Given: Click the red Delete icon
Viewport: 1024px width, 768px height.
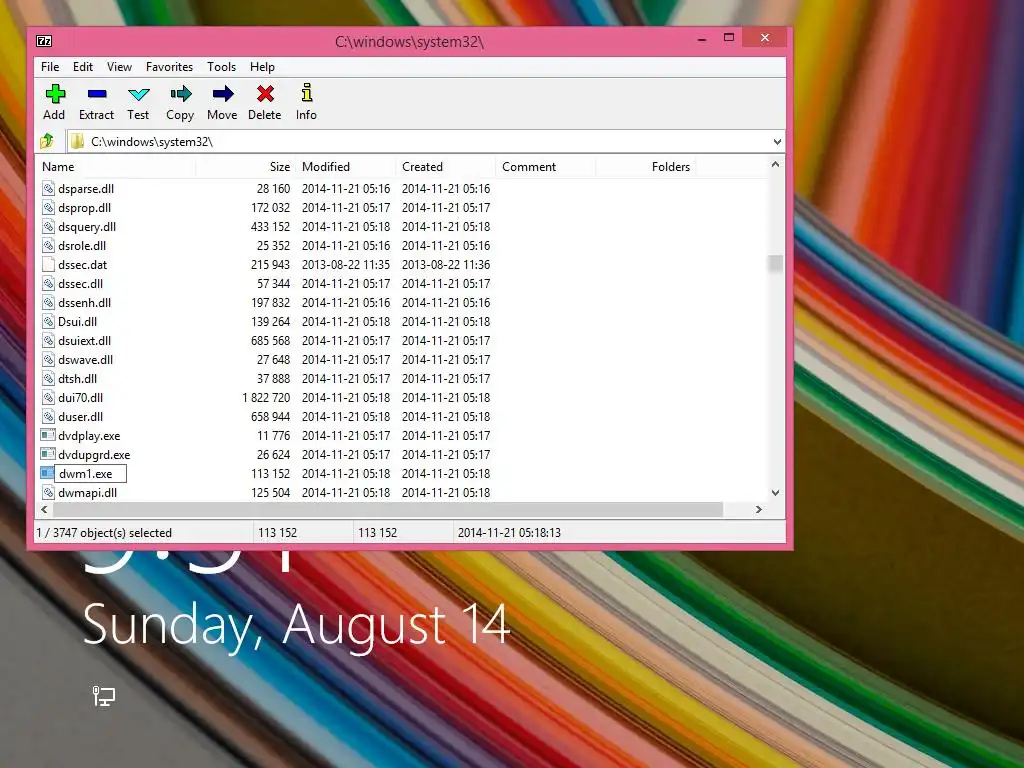Looking at the screenshot, I should click(265, 94).
